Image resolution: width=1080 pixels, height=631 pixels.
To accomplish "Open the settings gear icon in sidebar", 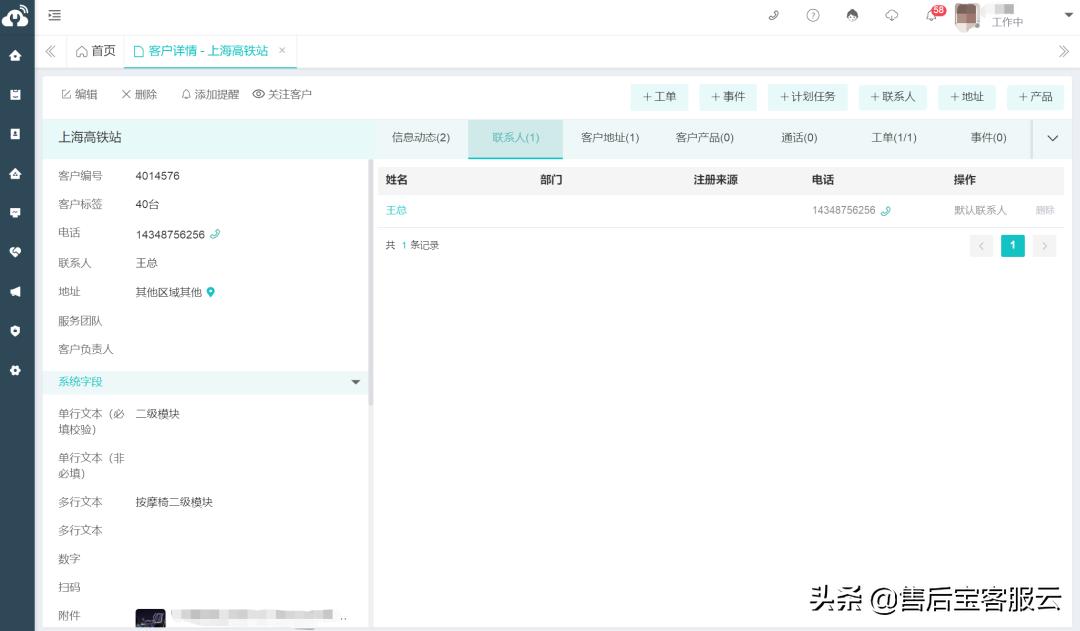I will pos(15,370).
